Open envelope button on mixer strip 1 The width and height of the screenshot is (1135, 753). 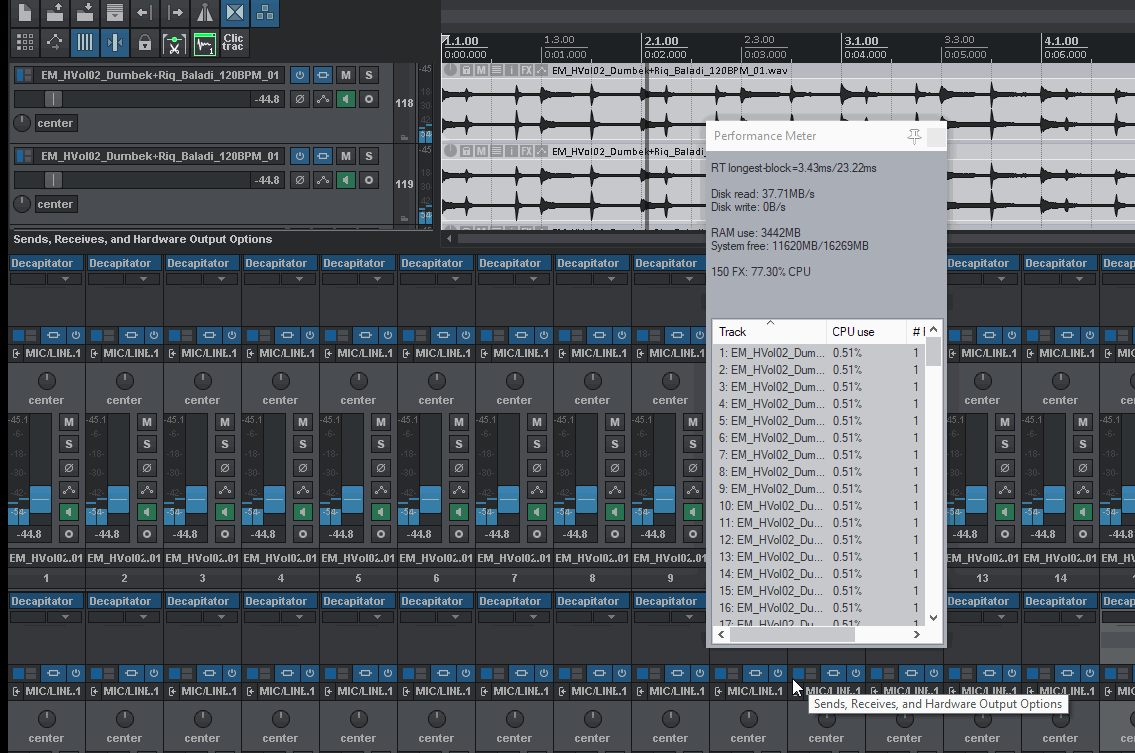click(x=69, y=490)
